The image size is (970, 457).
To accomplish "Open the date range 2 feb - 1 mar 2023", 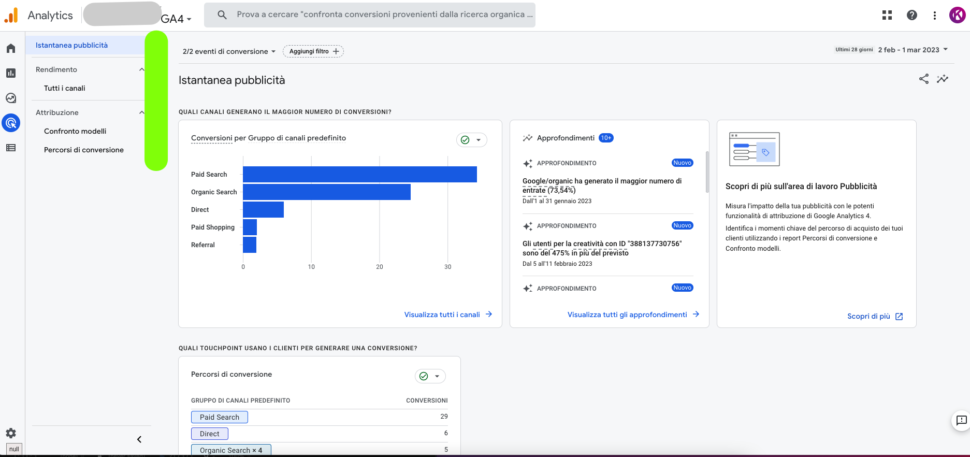I will pyautogui.click(x=912, y=50).
